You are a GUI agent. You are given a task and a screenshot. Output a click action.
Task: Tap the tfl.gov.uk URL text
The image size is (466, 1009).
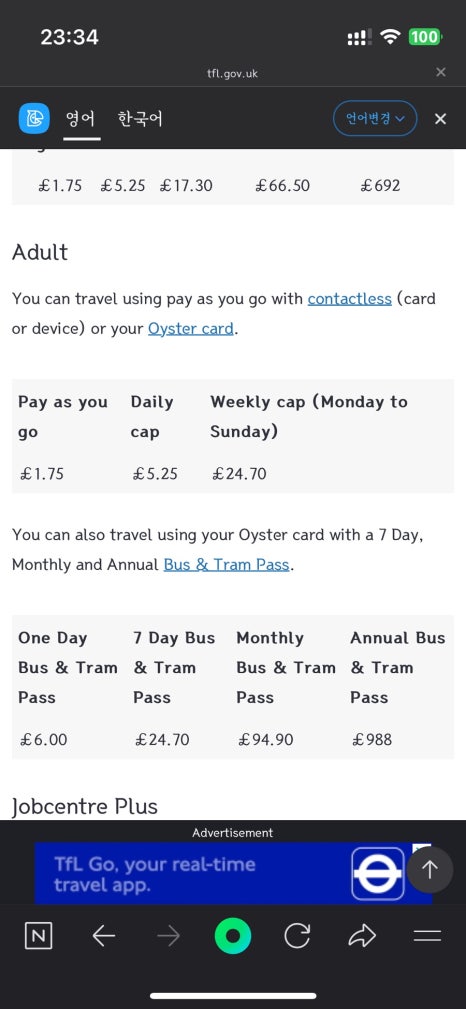pyautogui.click(x=232, y=73)
